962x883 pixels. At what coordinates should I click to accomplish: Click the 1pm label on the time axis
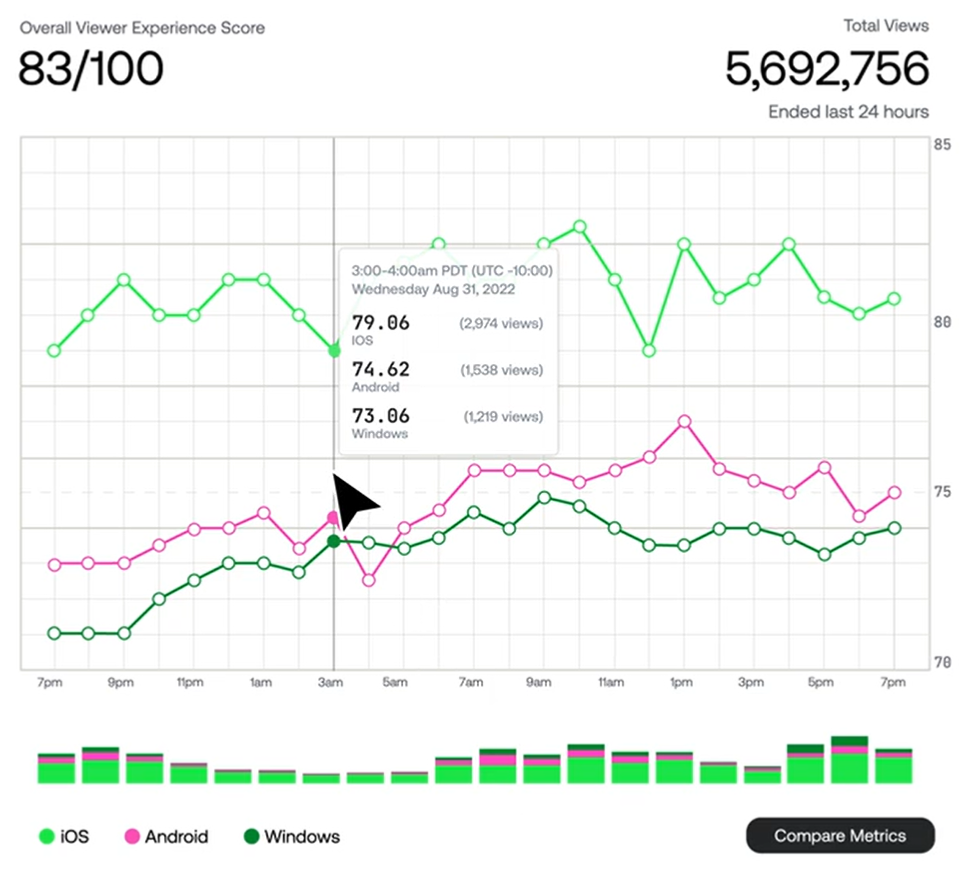(x=682, y=683)
